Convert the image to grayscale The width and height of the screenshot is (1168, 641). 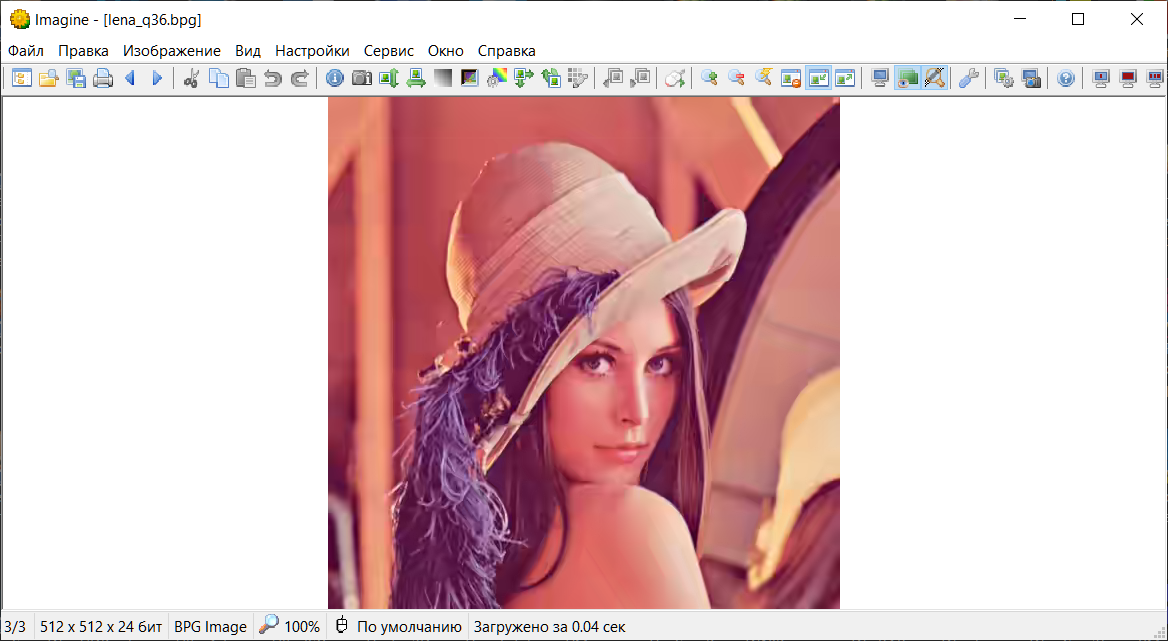coord(442,77)
